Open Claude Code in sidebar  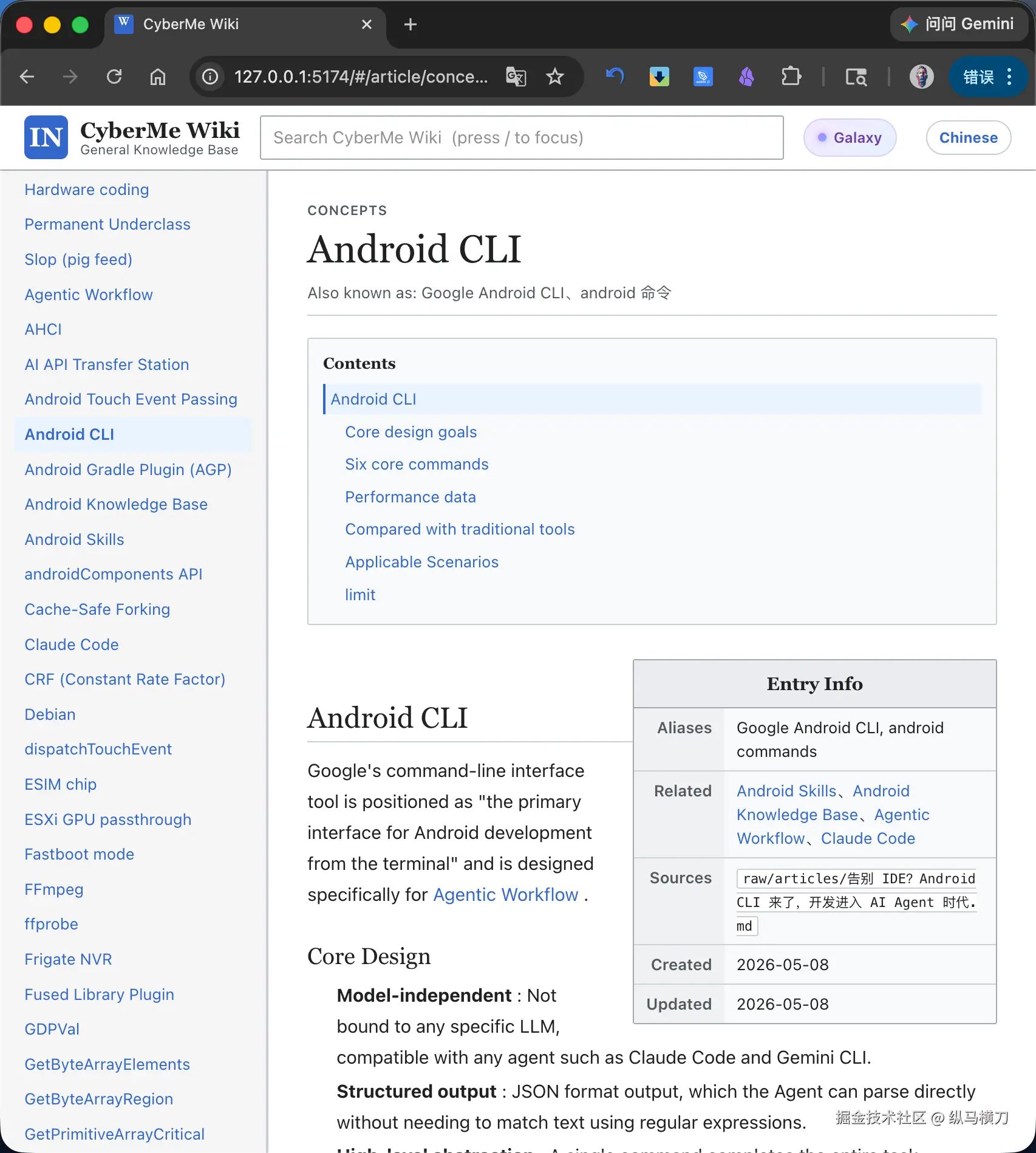(72, 645)
